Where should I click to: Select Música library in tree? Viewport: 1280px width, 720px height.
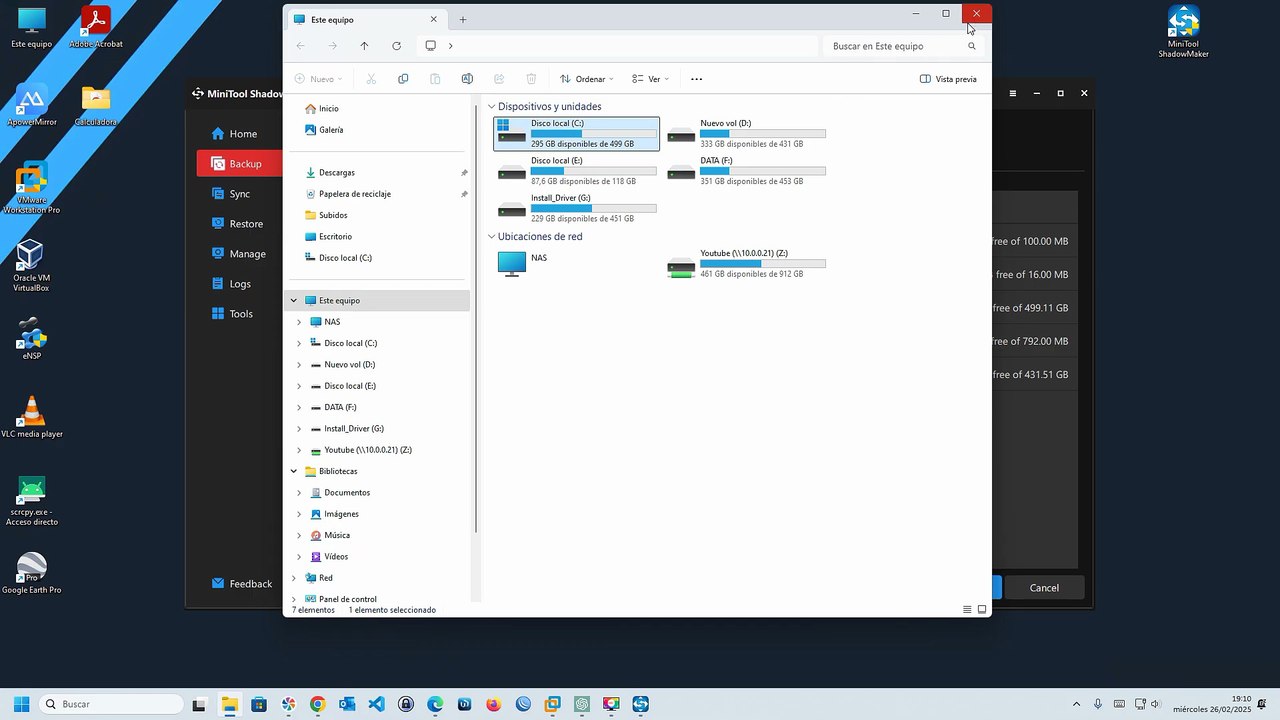[330, 536]
